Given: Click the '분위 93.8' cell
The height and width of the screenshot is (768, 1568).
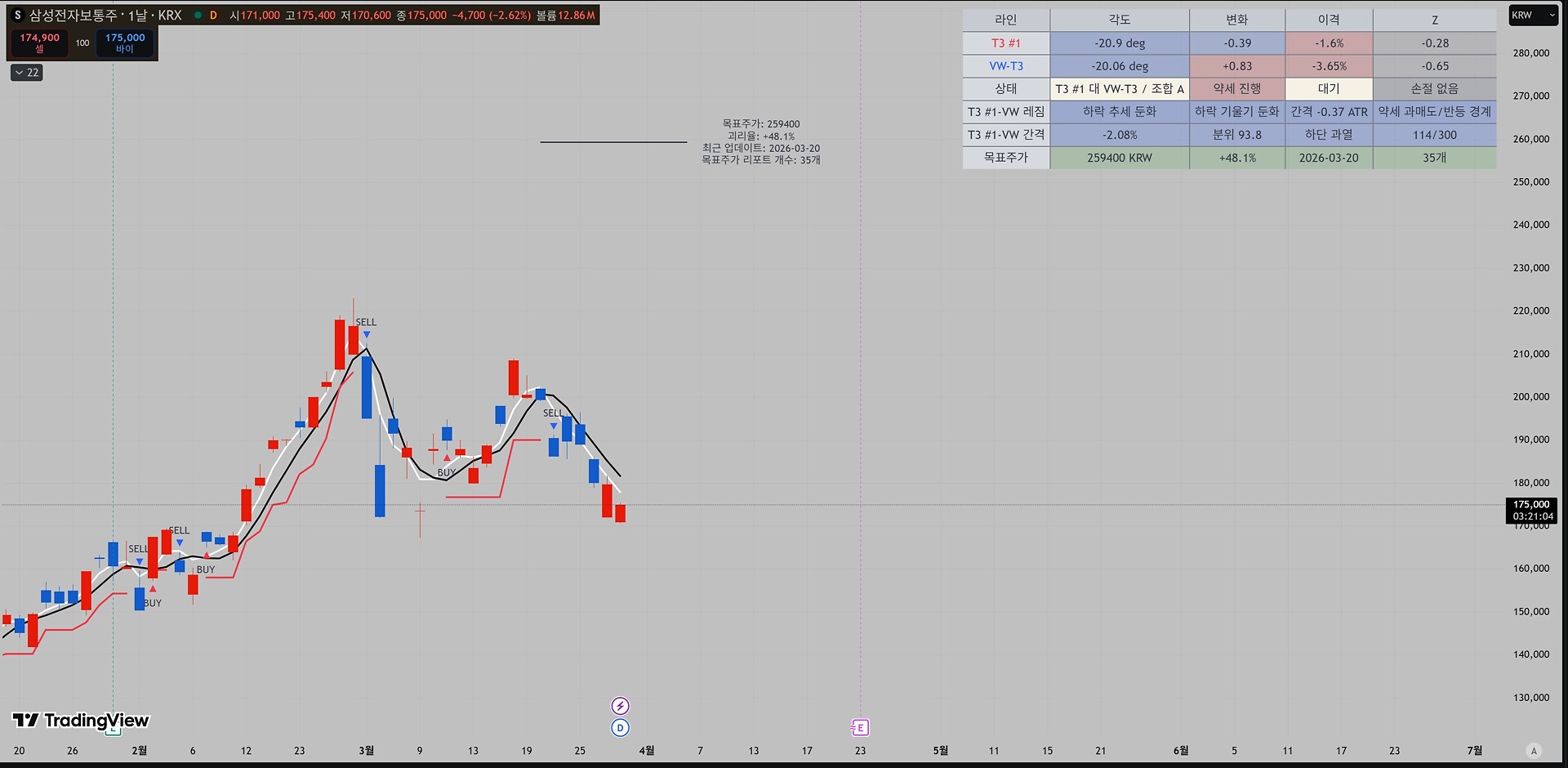Looking at the screenshot, I should pos(1237,135).
